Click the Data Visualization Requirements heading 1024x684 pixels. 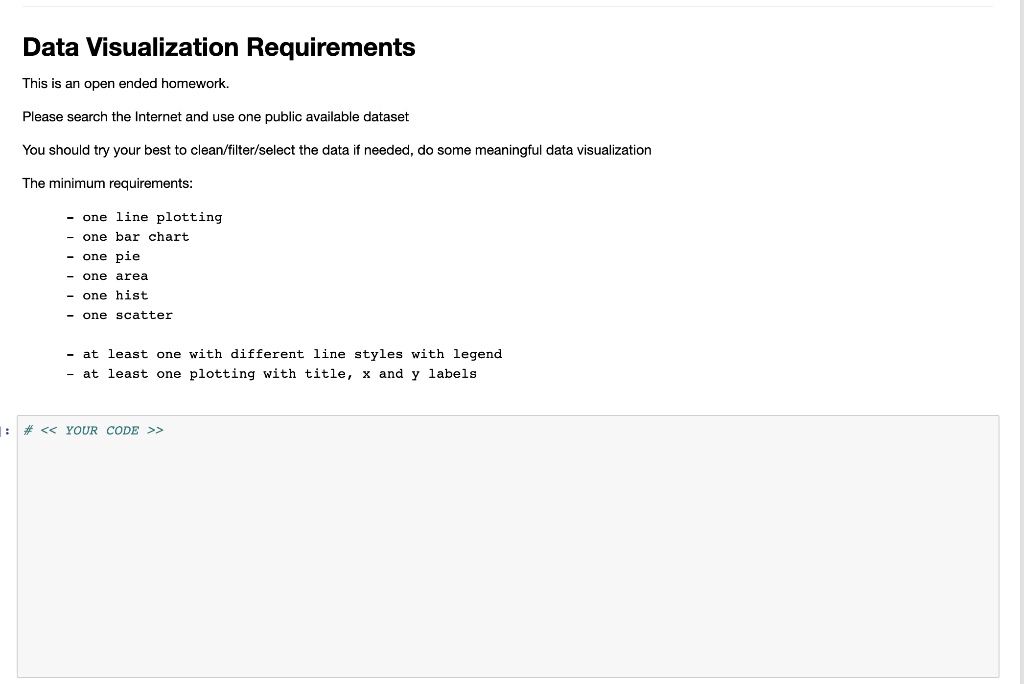pyautogui.click(x=218, y=47)
